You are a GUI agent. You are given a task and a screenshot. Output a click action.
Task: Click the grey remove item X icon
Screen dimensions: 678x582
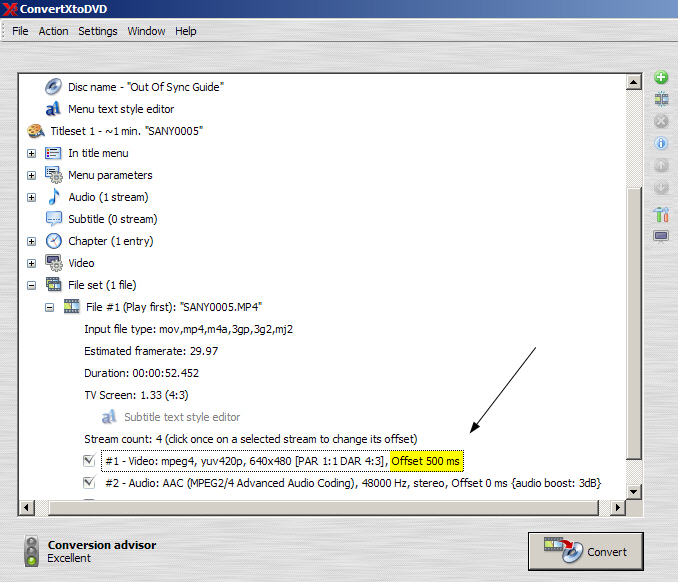click(661, 121)
